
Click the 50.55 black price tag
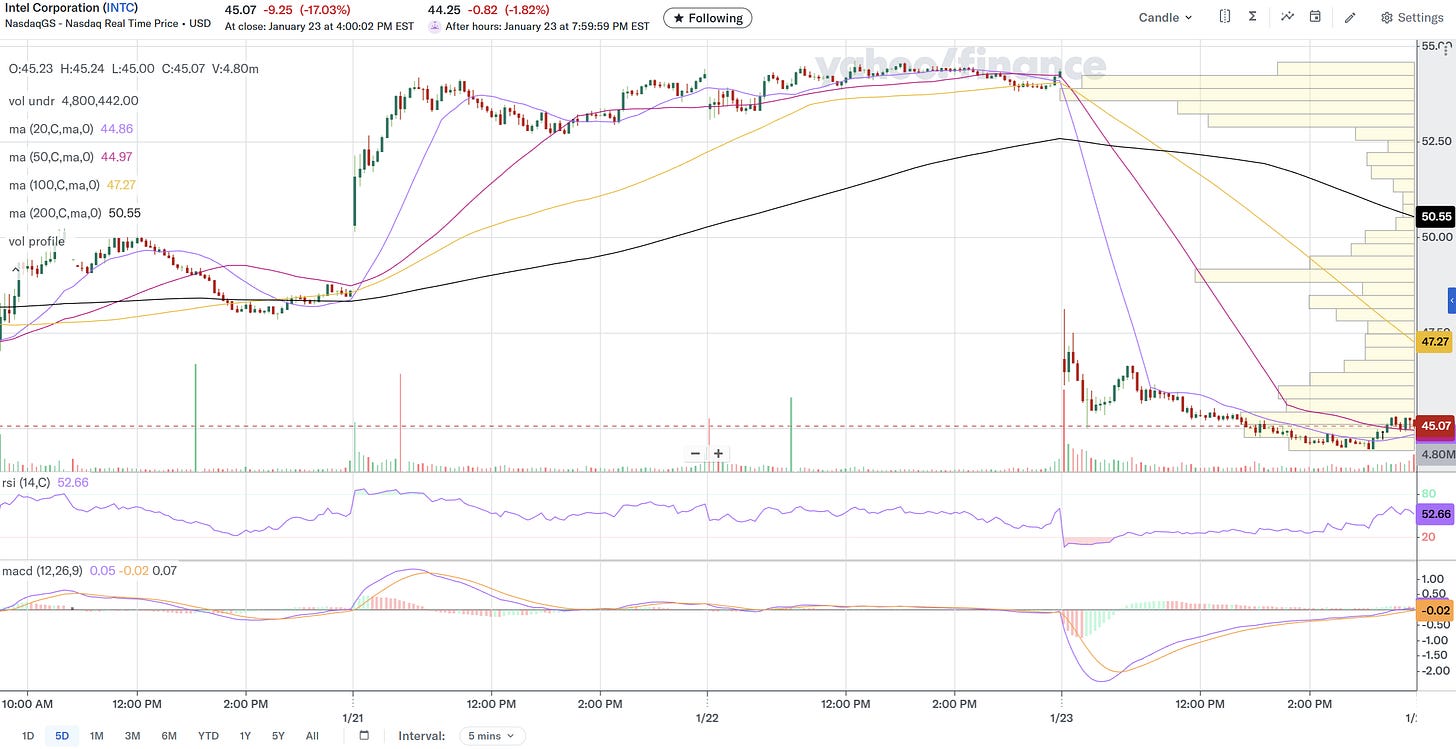(x=1435, y=216)
